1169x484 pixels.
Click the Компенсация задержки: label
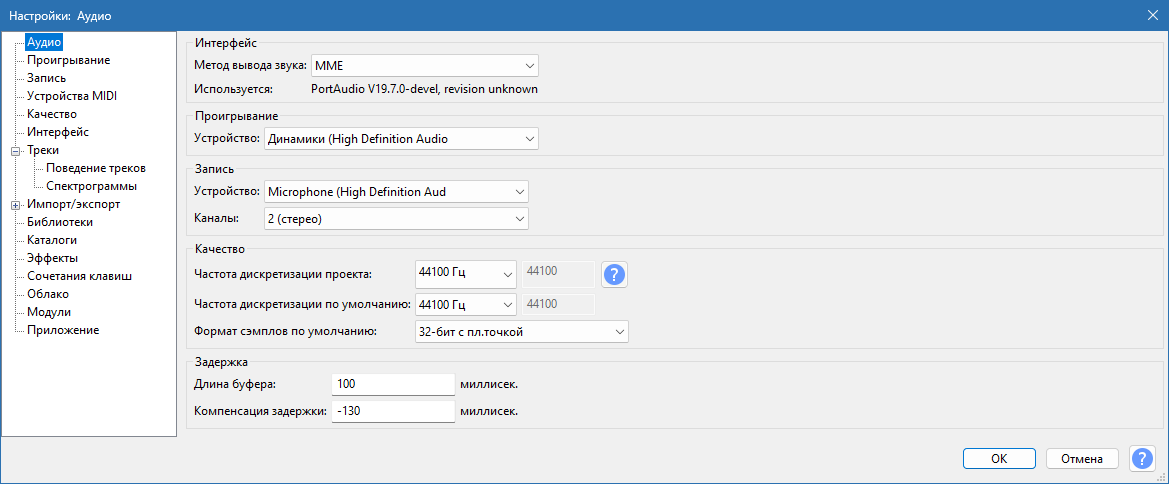coord(260,411)
